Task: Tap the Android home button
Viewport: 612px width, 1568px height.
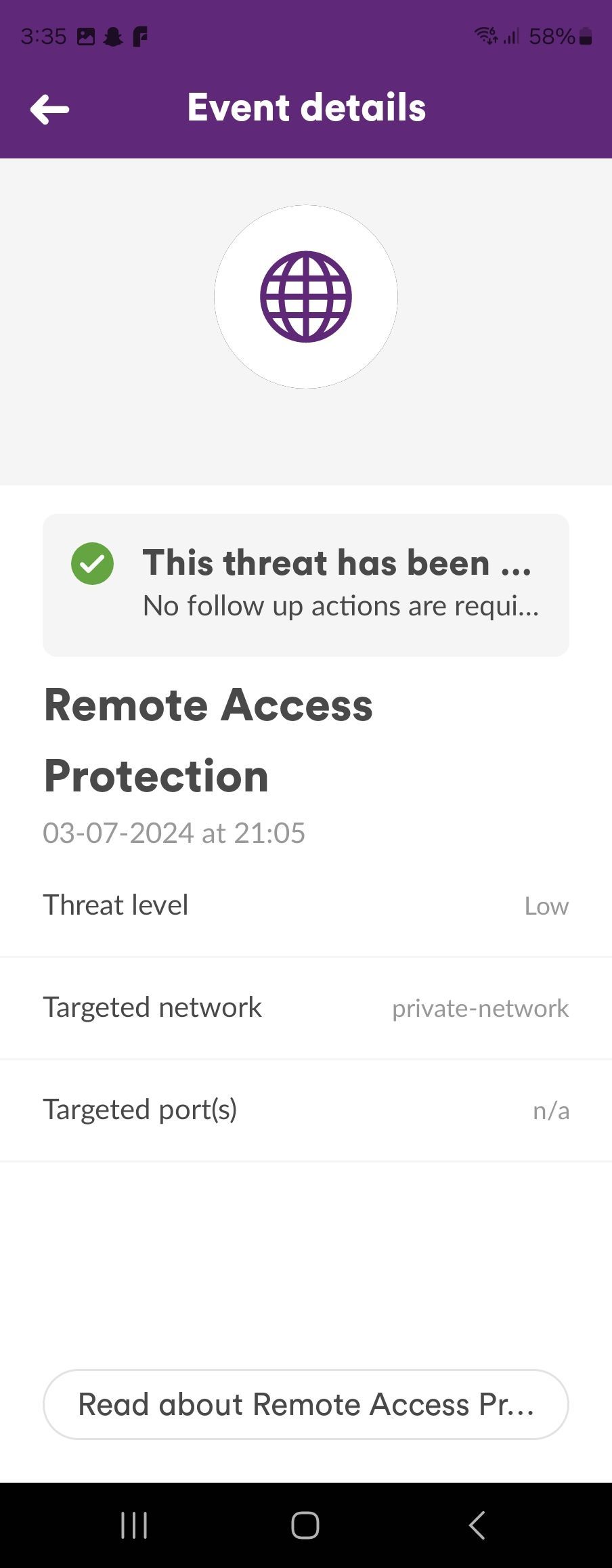Action: [x=305, y=1525]
